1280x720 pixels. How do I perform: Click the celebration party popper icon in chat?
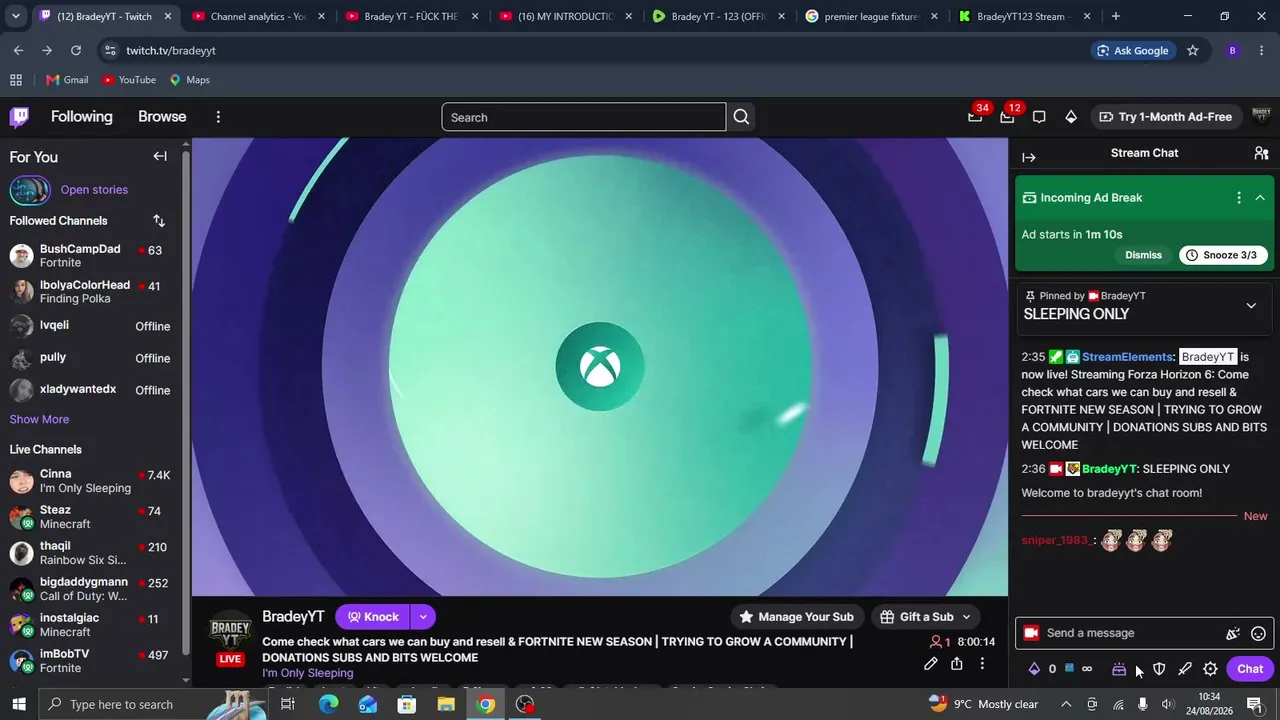(1233, 633)
